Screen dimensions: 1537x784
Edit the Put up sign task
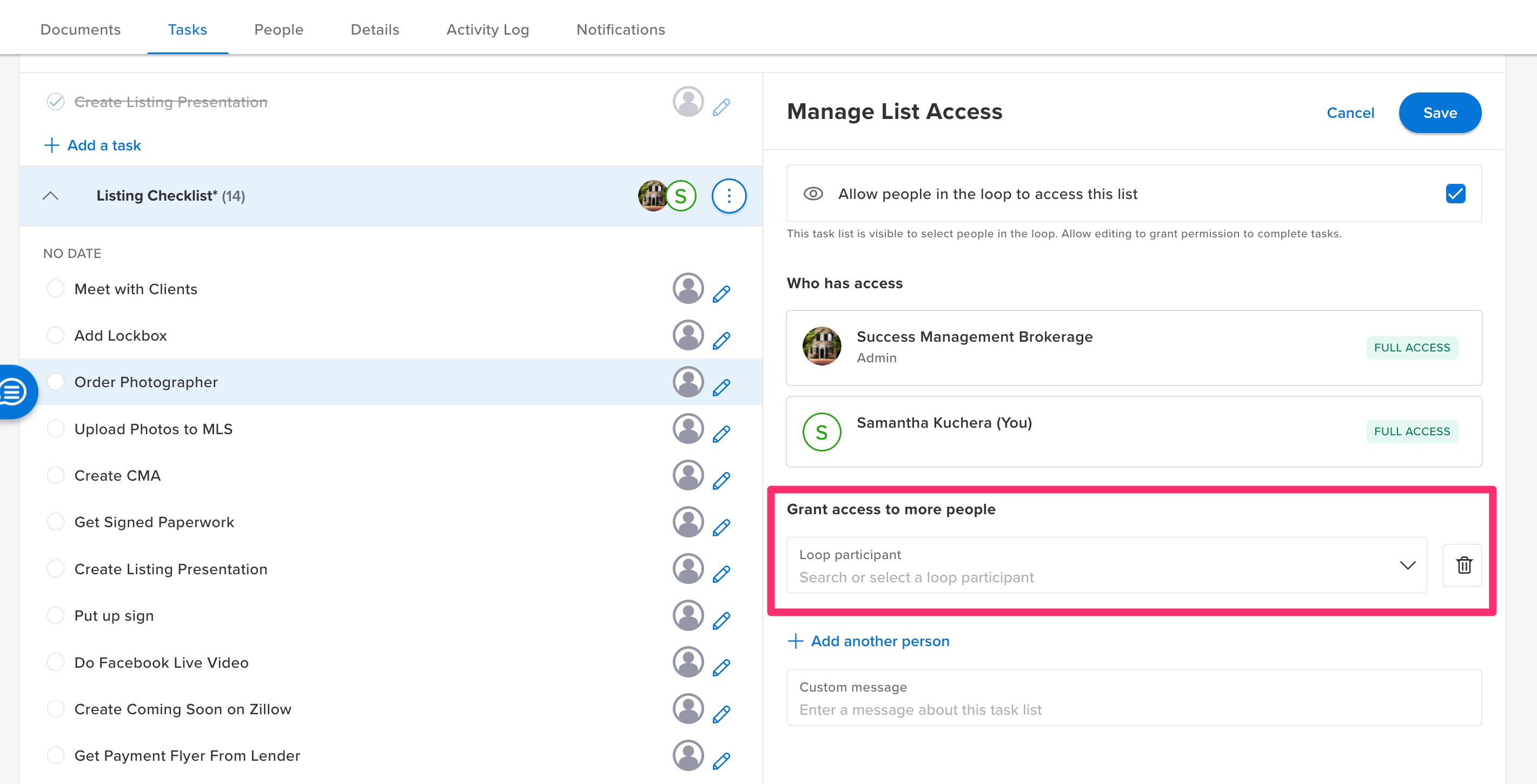pos(721,619)
